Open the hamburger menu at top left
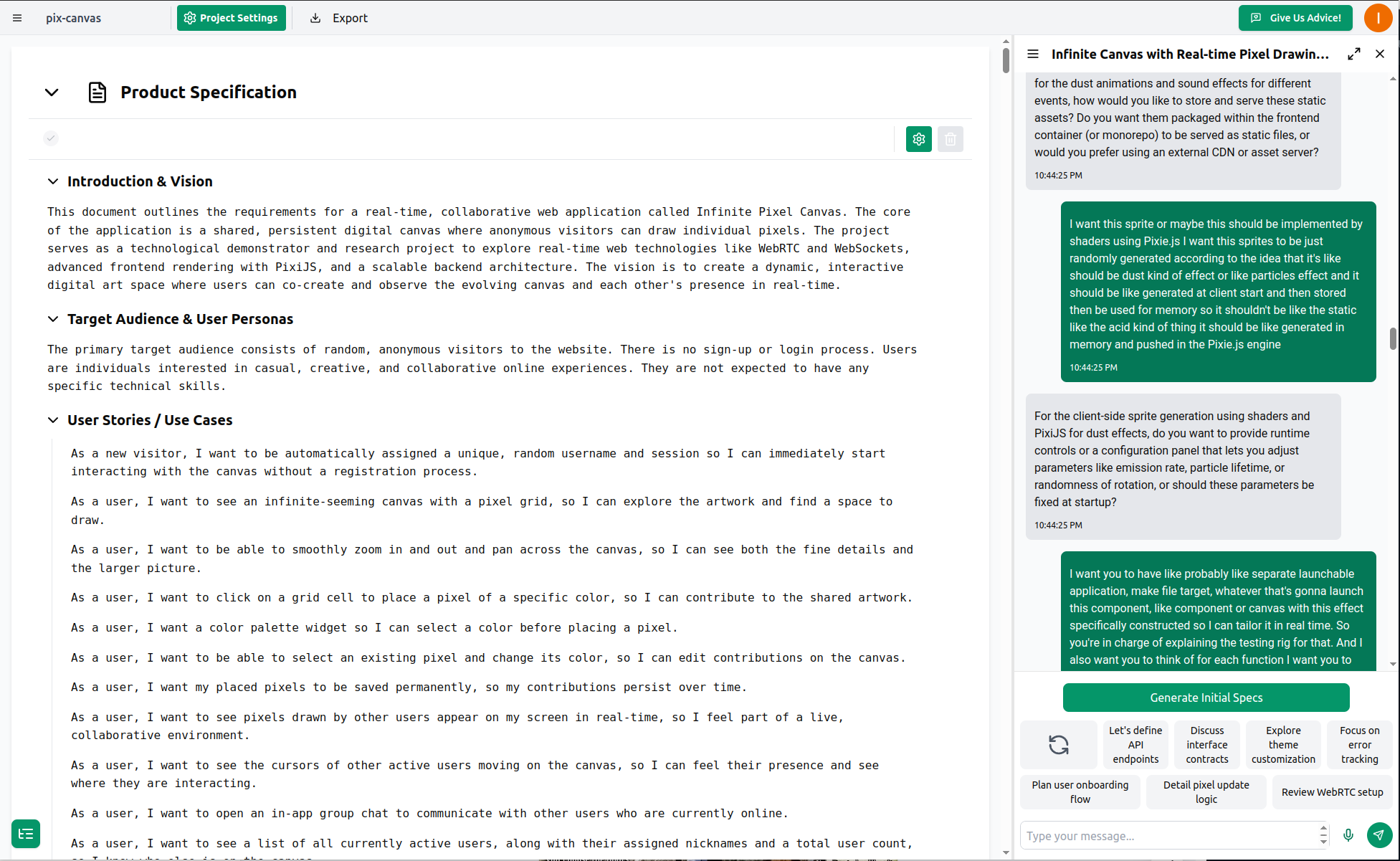The height and width of the screenshot is (861, 1400). click(17, 18)
